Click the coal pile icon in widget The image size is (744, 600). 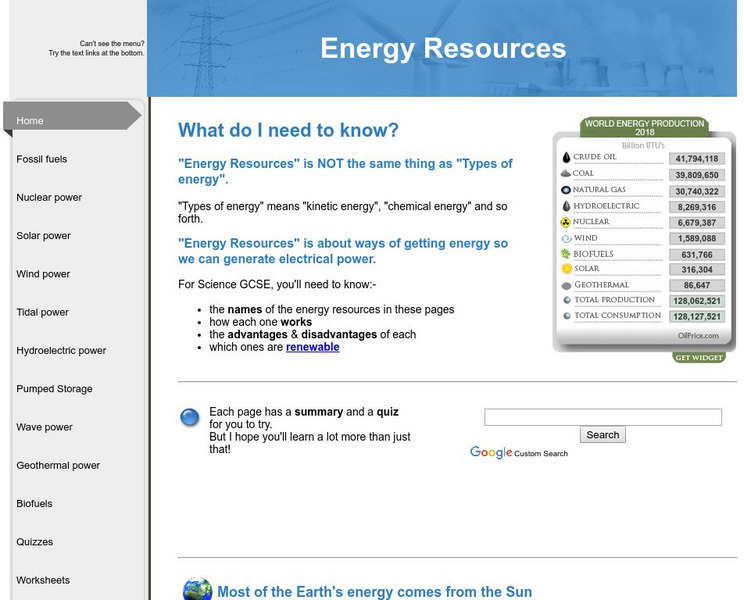pos(566,174)
